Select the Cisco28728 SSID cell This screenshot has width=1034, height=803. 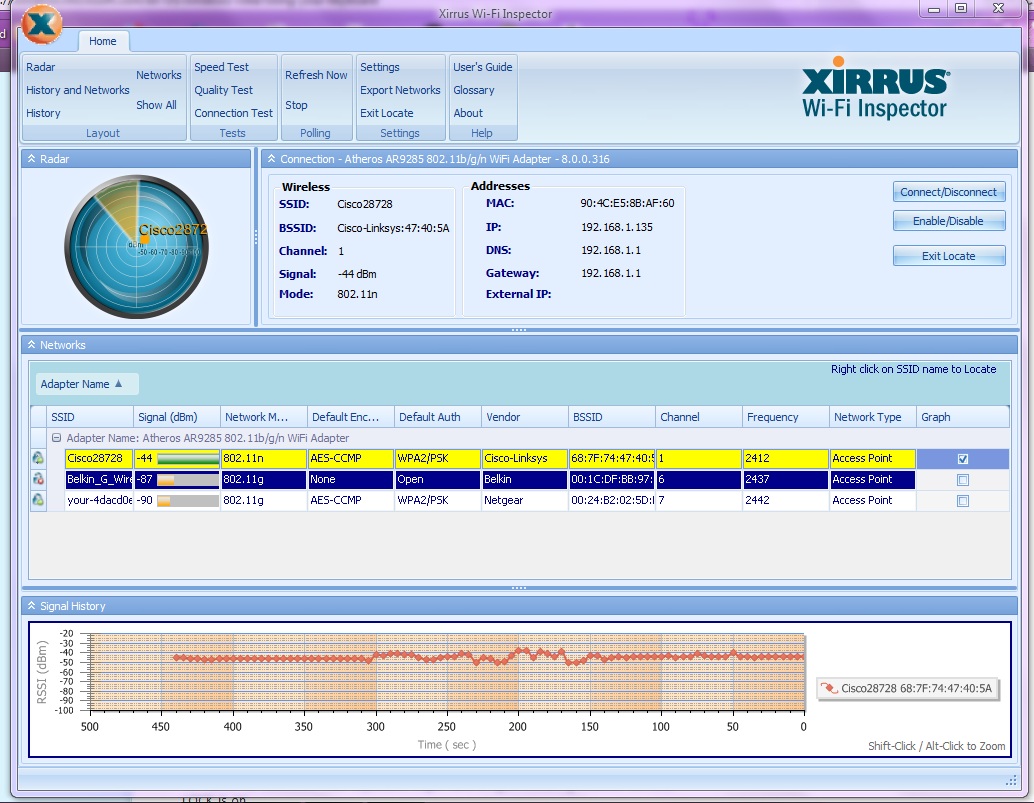99,458
